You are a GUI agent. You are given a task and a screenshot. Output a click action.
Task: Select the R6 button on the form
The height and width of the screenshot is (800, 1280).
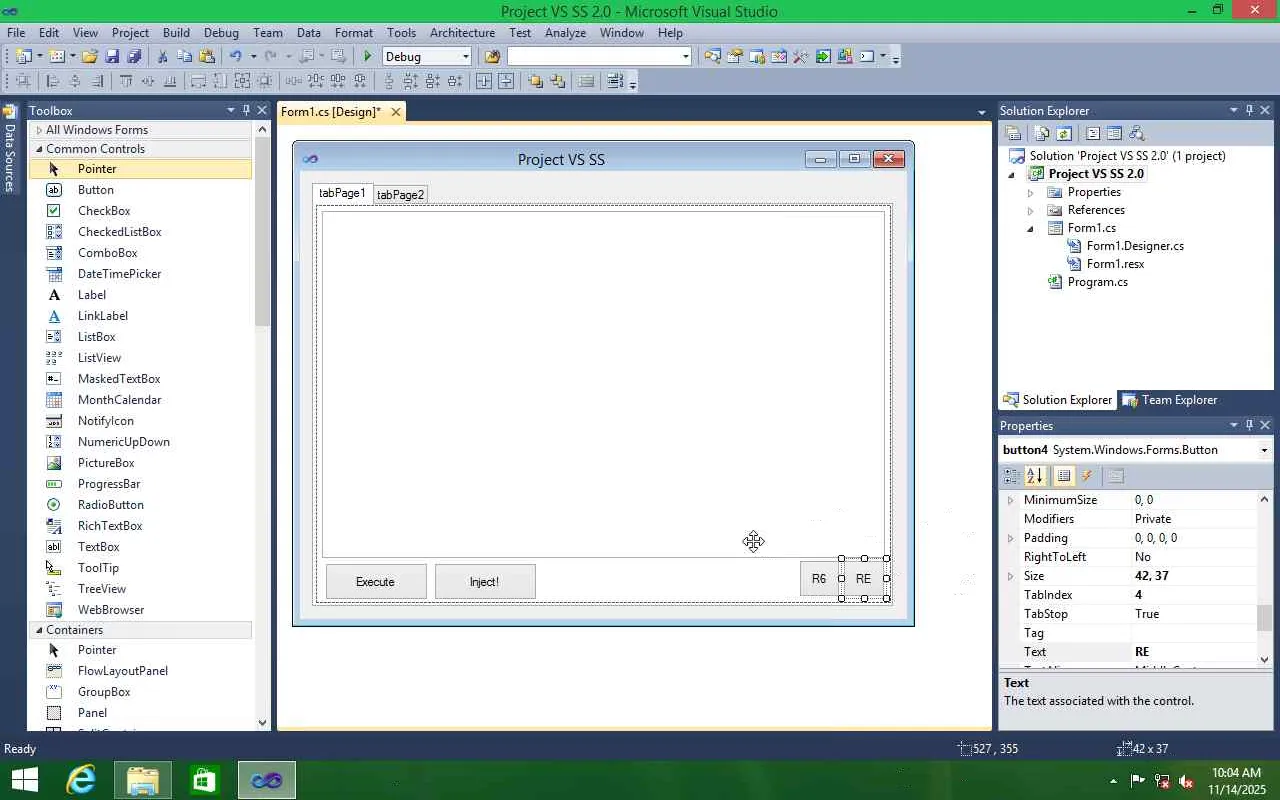pos(819,579)
